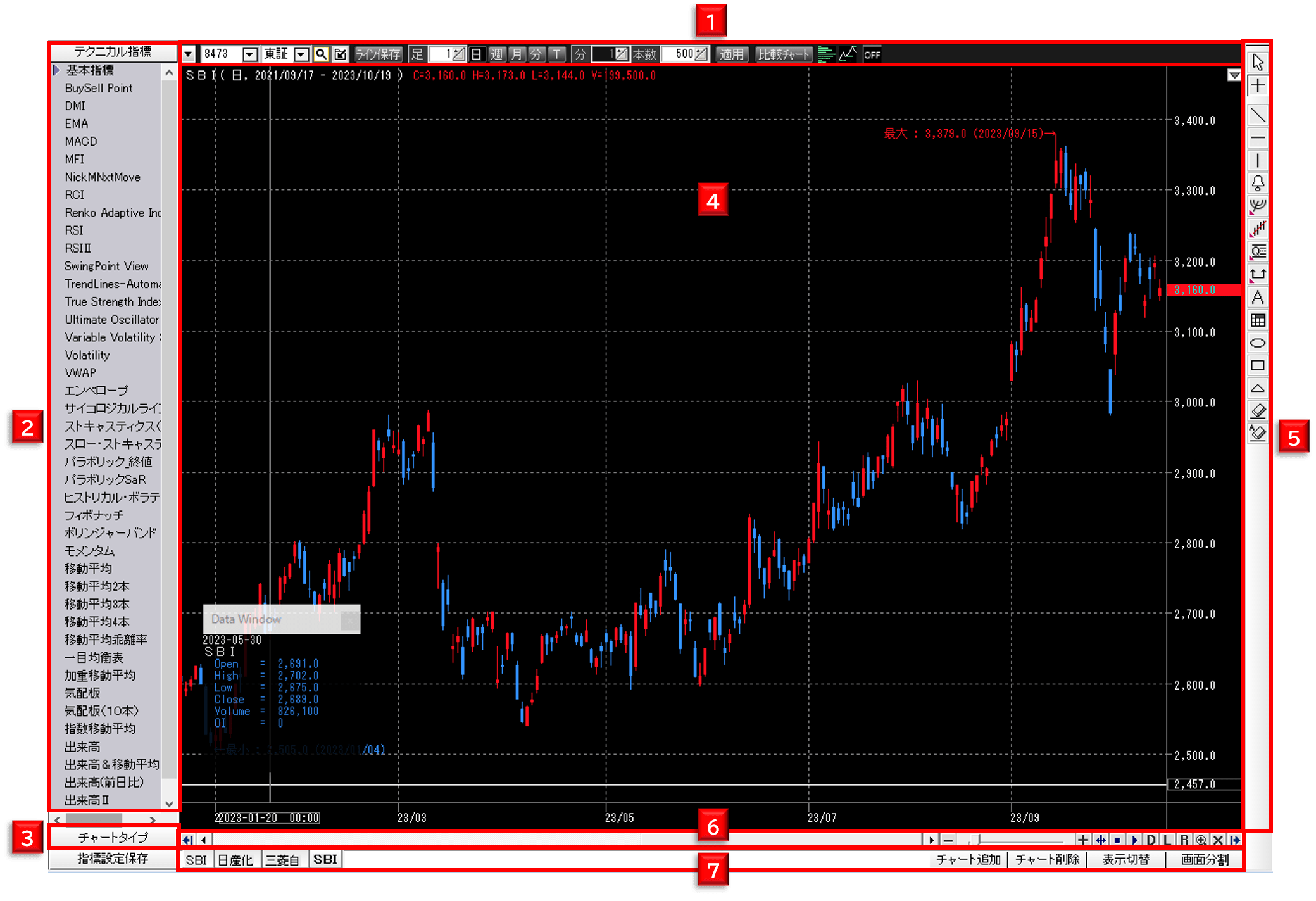Click the minus zoom-out icon beside slider
Screen dimensions: 1316x901
[x=948, y=840]
